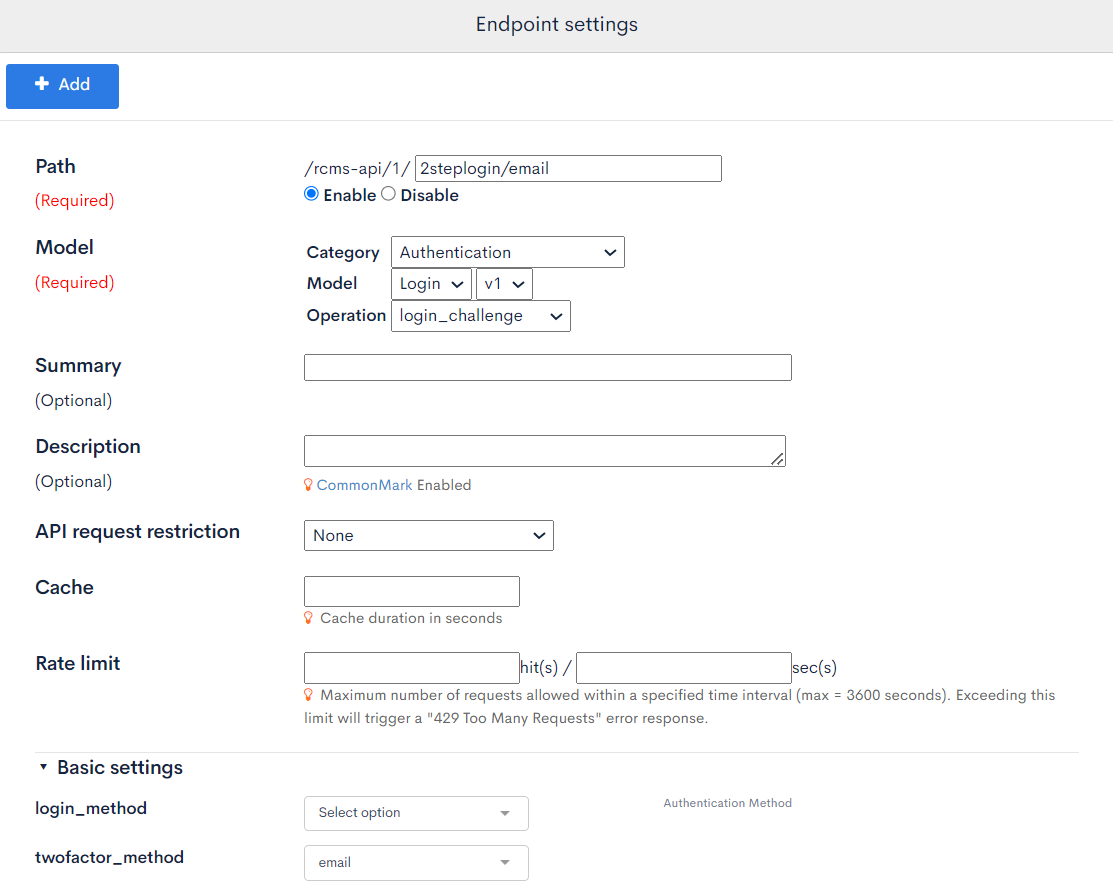Open the CommonMark link

tap(364, 485)
